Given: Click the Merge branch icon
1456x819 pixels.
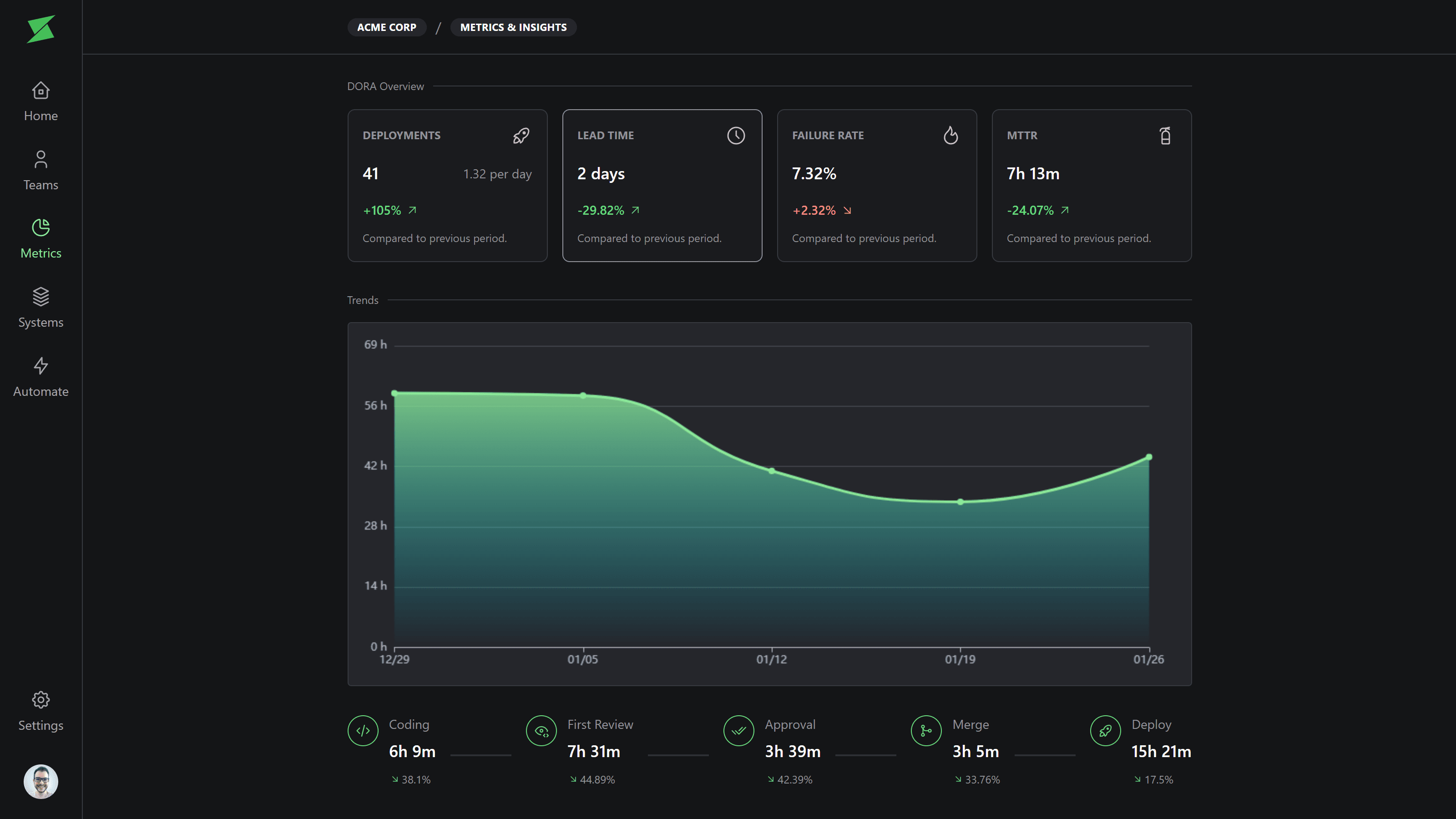Looking at the screenshot, I should [926, 731].
